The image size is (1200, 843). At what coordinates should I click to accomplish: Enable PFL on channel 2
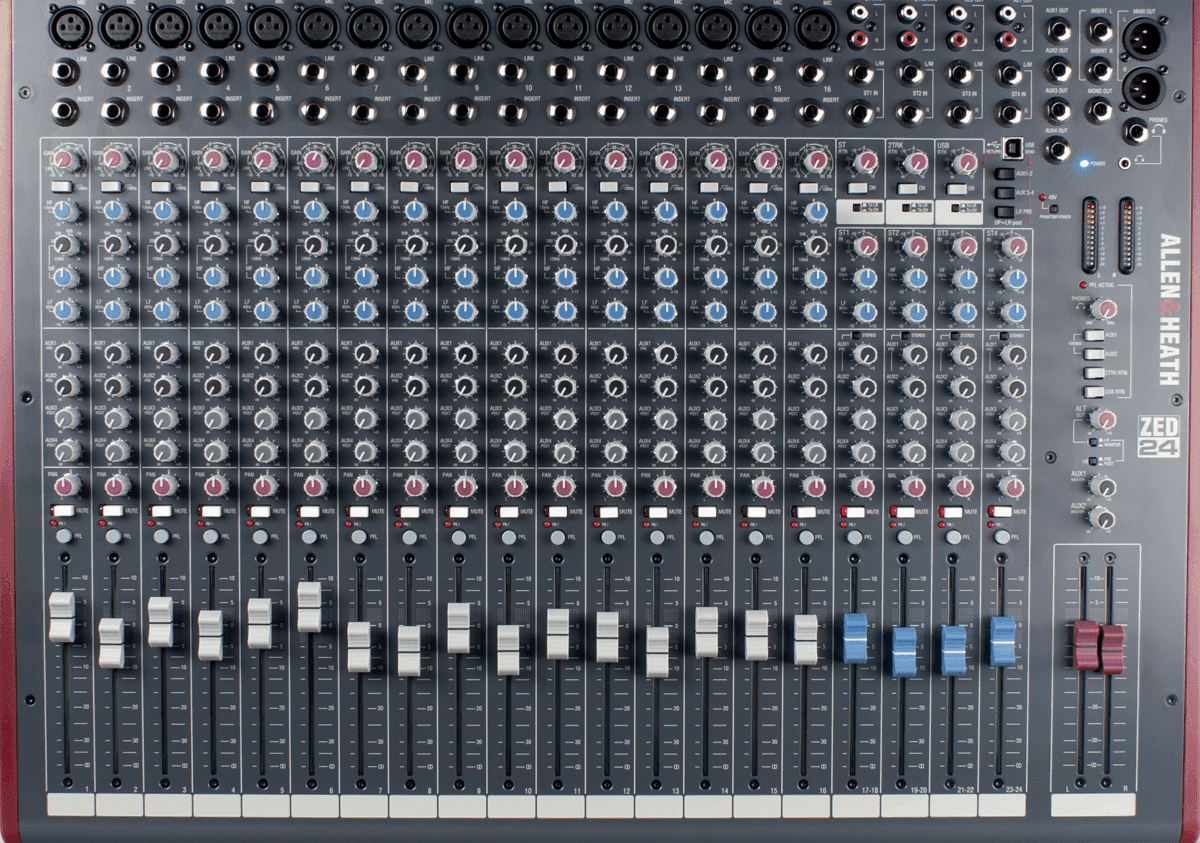113,537
